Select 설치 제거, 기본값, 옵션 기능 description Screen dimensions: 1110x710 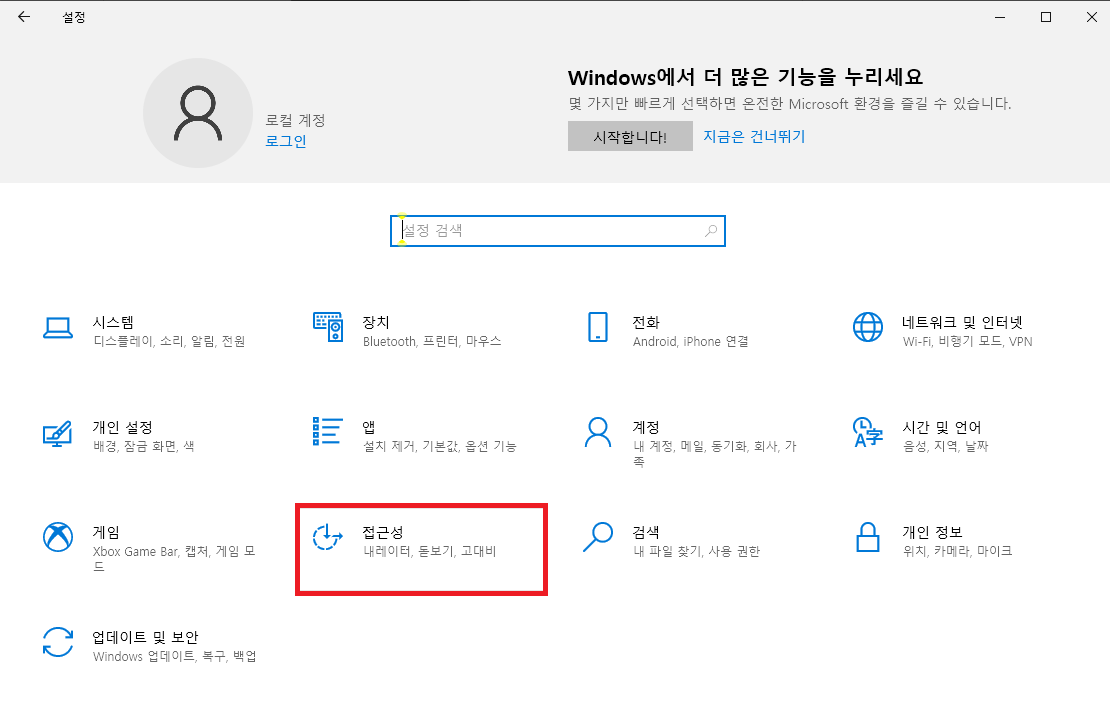440,446
